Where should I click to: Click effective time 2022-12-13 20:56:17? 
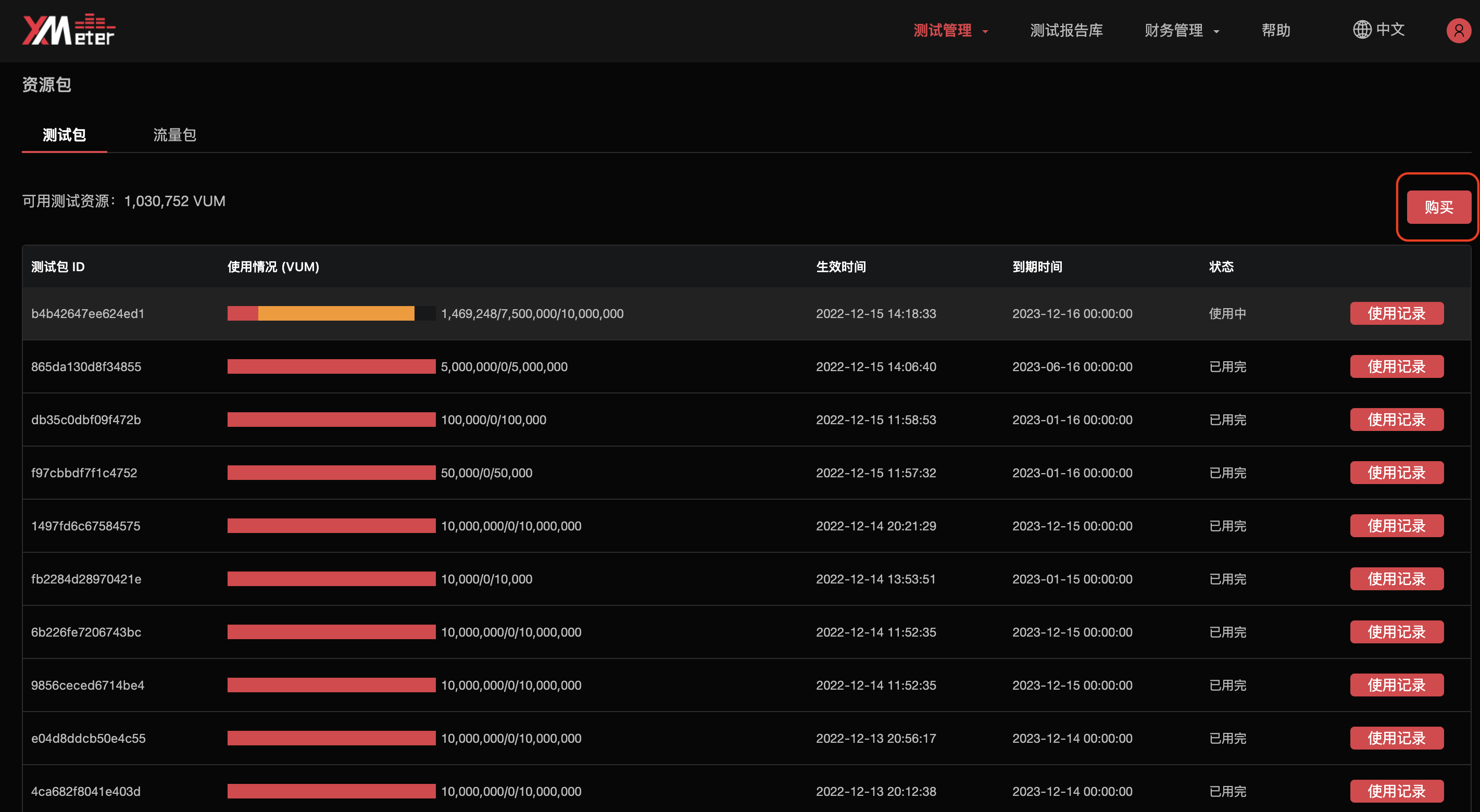tap(876, 739)
